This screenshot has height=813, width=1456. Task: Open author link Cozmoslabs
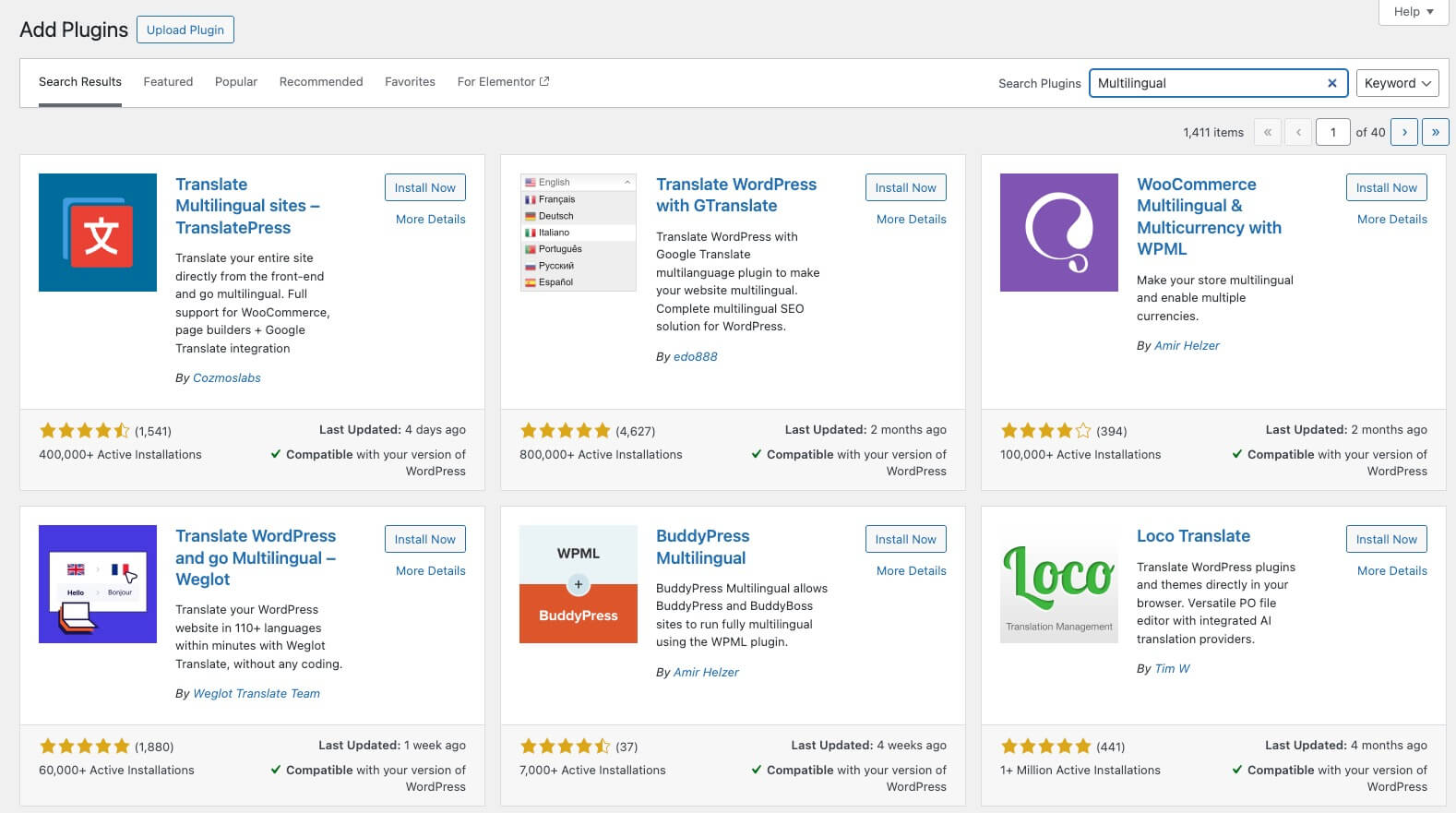coord(227,378)
